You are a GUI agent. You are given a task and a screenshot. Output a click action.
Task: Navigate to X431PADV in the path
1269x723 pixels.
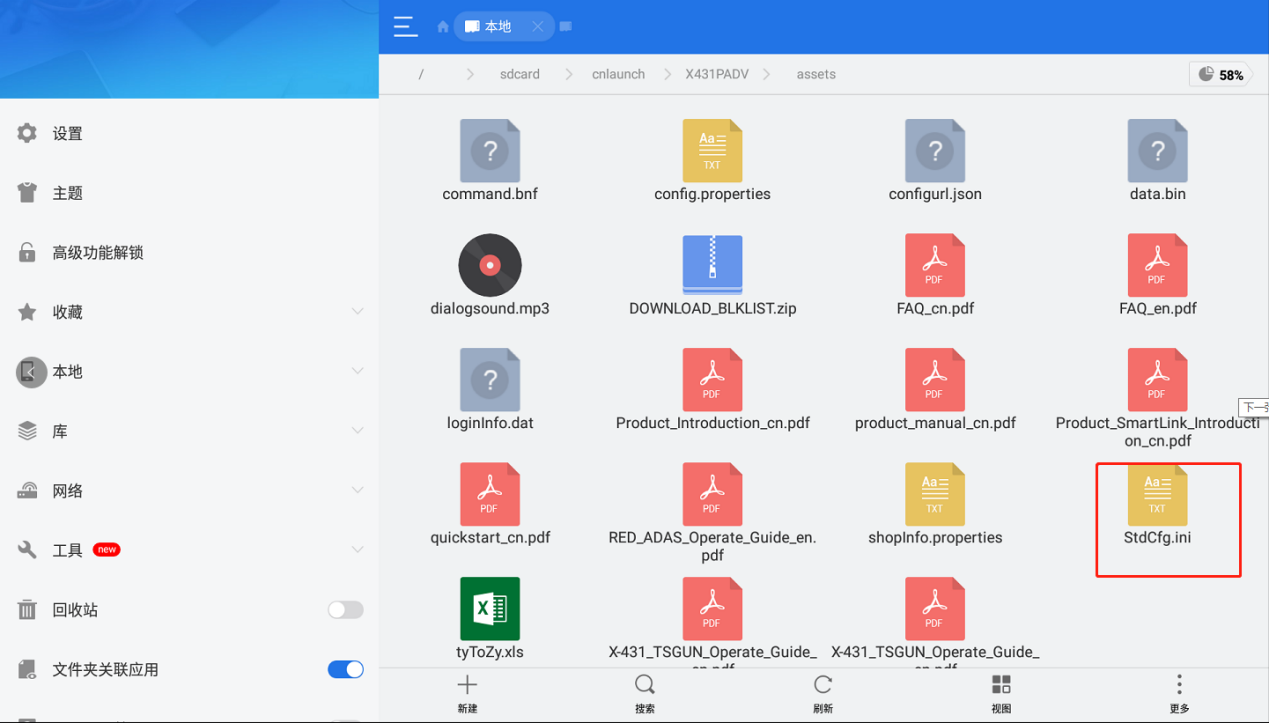click(x=715, y=74)
